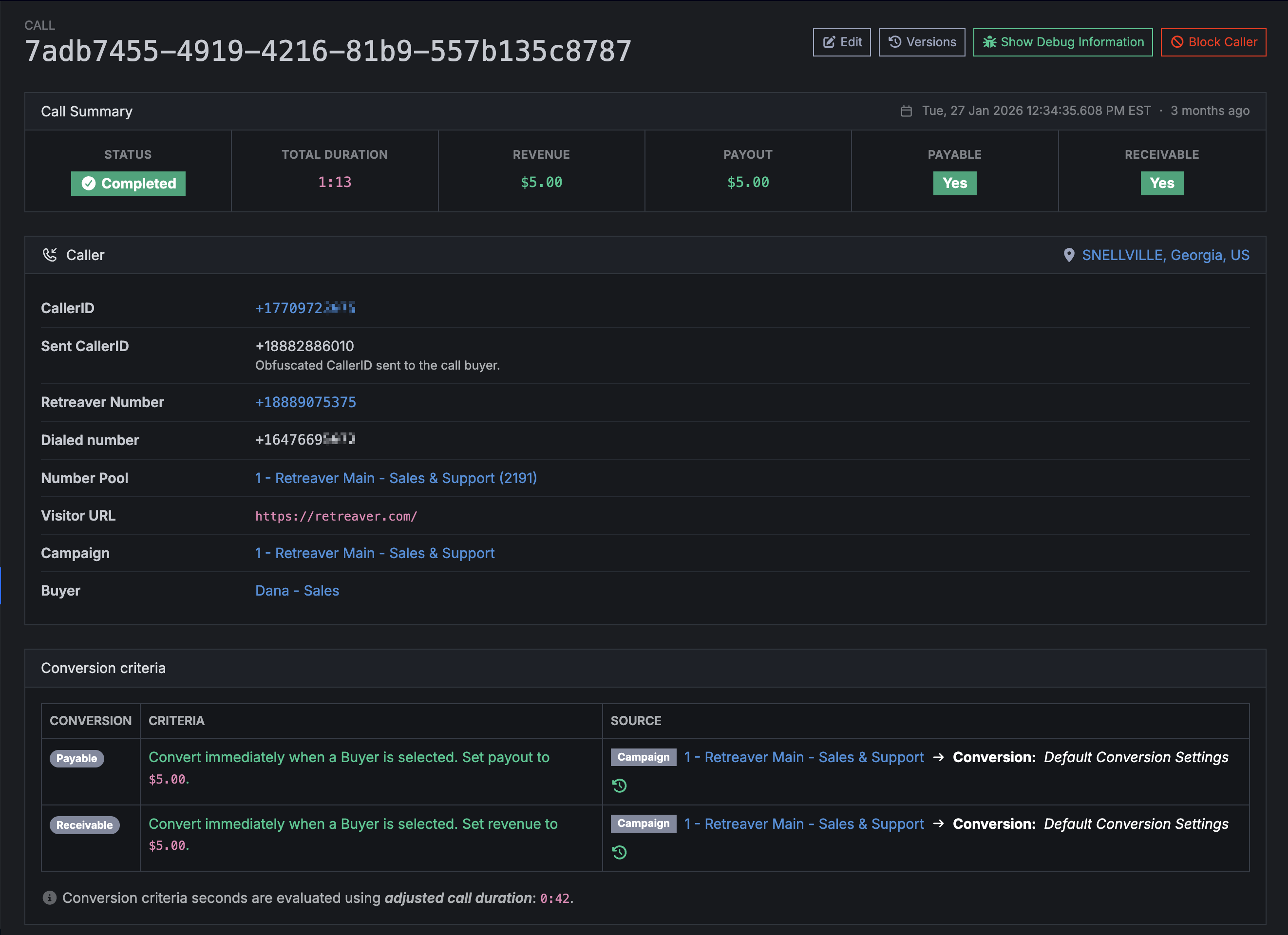Open the Campaign row's Retreaver Main link
This screenshot has width=1288, height=935.
(375, 553)
